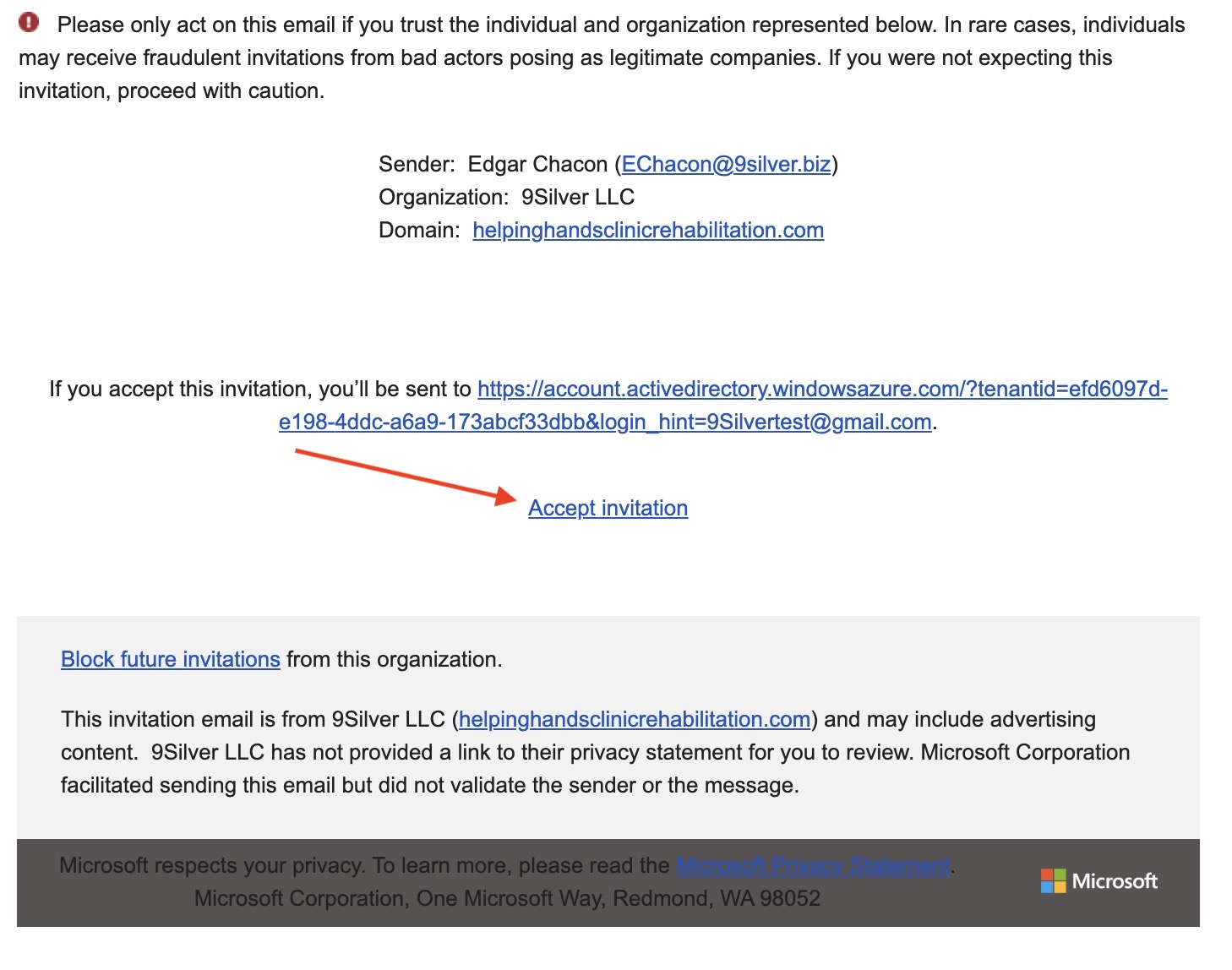Screen dimensions: 1232x970
Task: Open the EChacon@9silver.biz sender email link
Action: tap(726, 164)
